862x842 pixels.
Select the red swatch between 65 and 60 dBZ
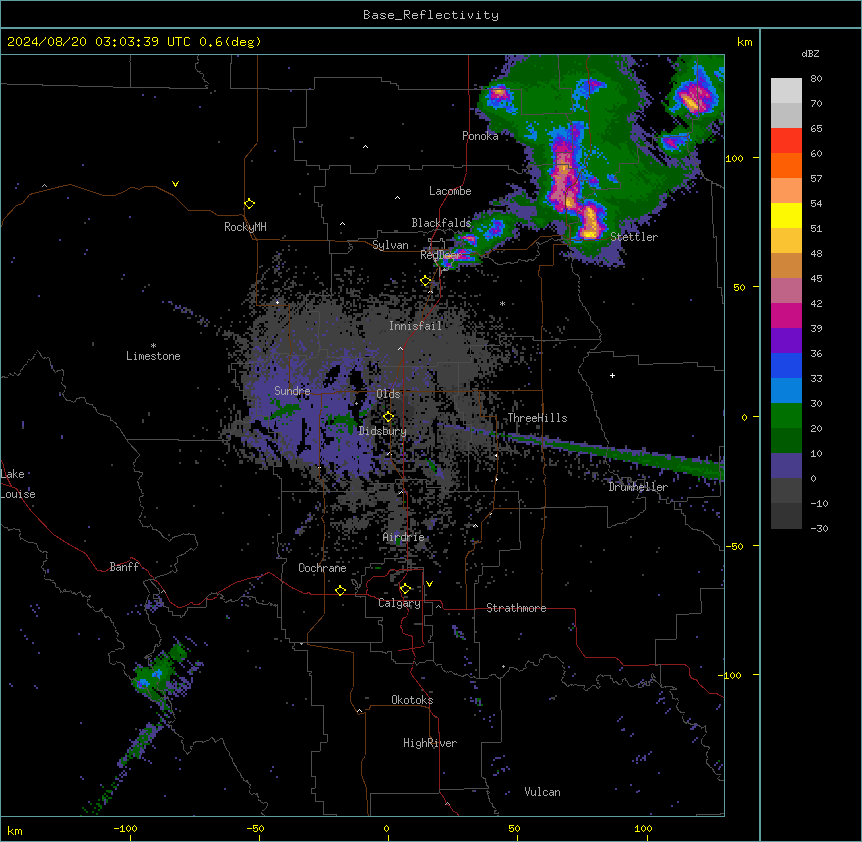[x=786, y=141]
